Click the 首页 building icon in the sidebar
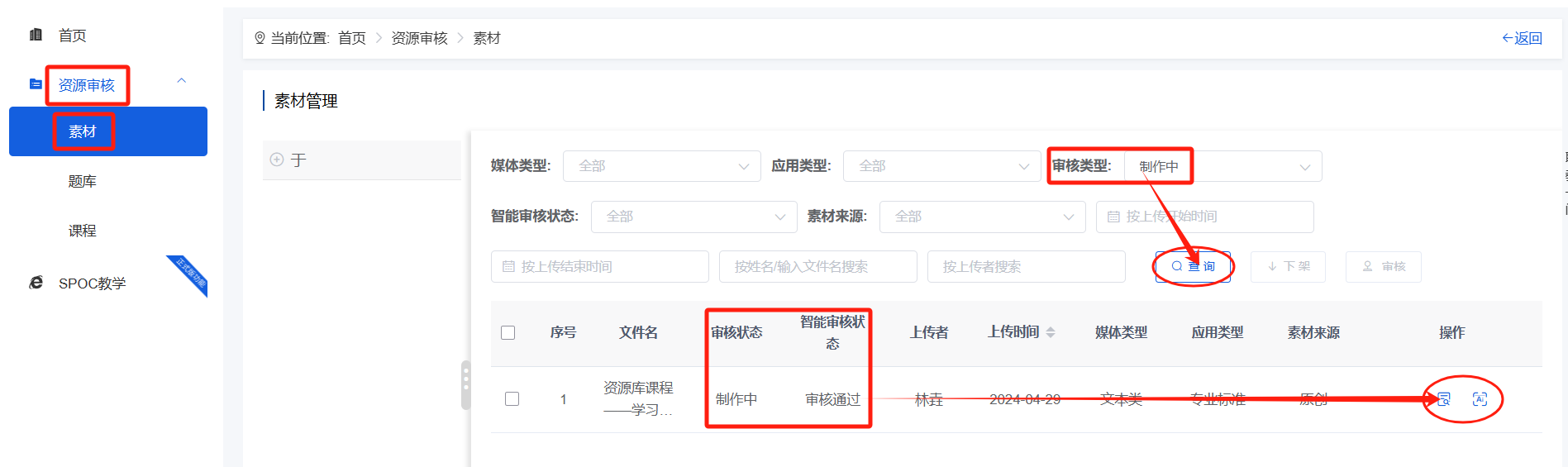This screenshot has height=467, width=1568. tap(36, 35)
